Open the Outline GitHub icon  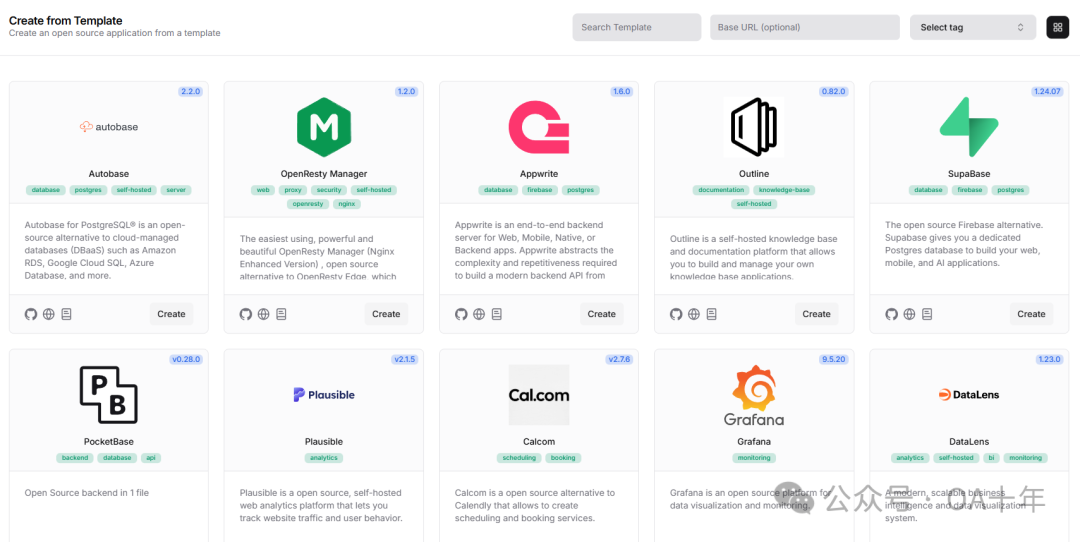coord(676,314)
